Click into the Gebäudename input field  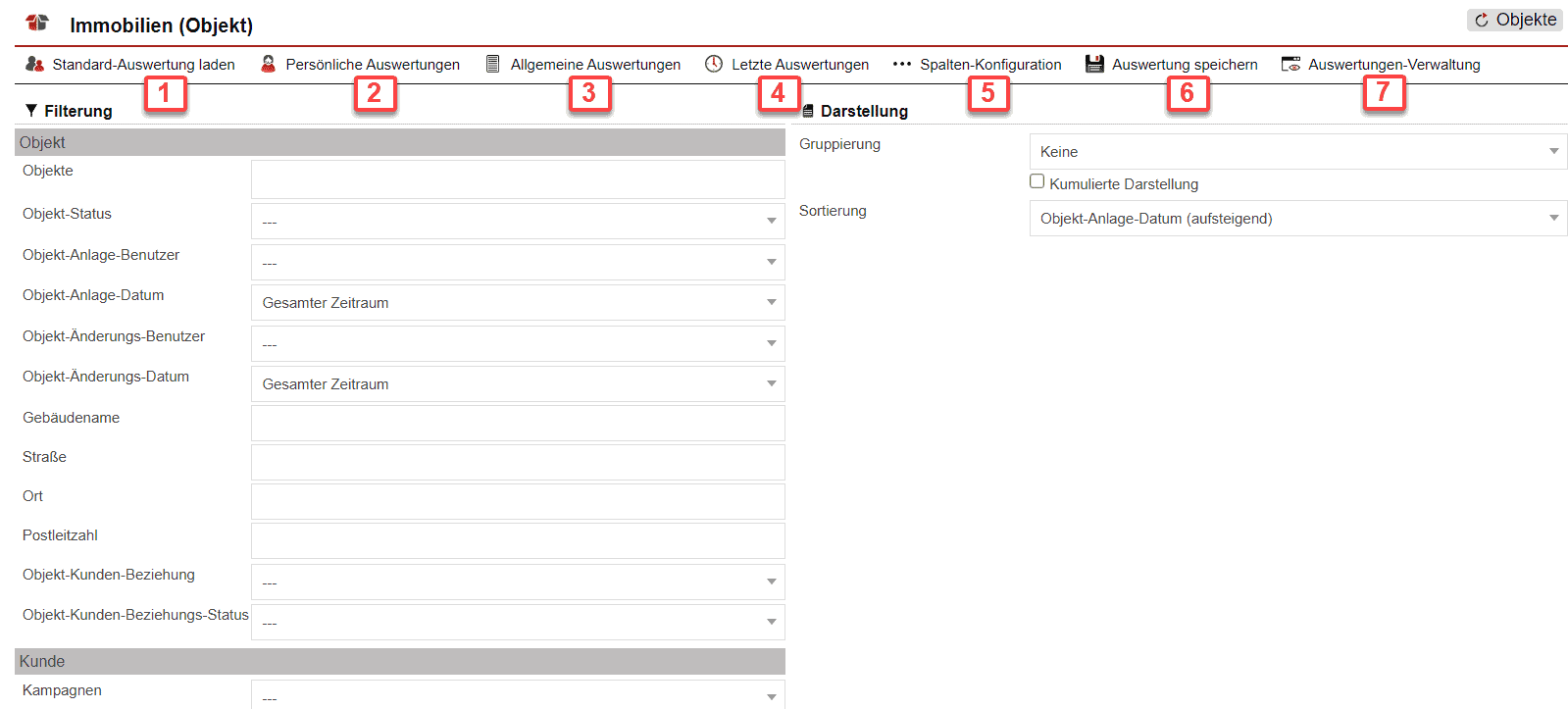point(518,423)
